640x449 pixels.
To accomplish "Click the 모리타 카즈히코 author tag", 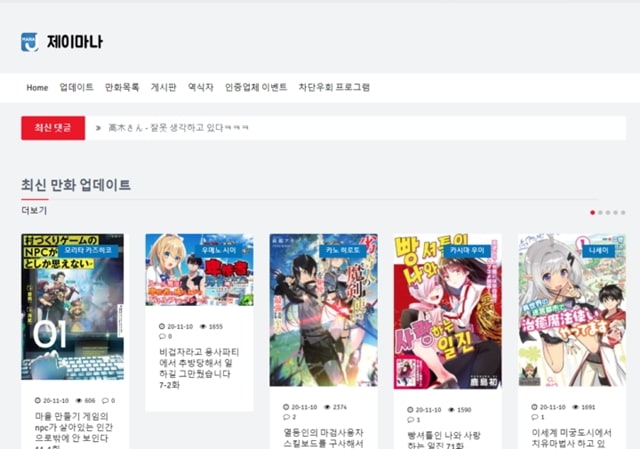I will click(x=88, y=250).
